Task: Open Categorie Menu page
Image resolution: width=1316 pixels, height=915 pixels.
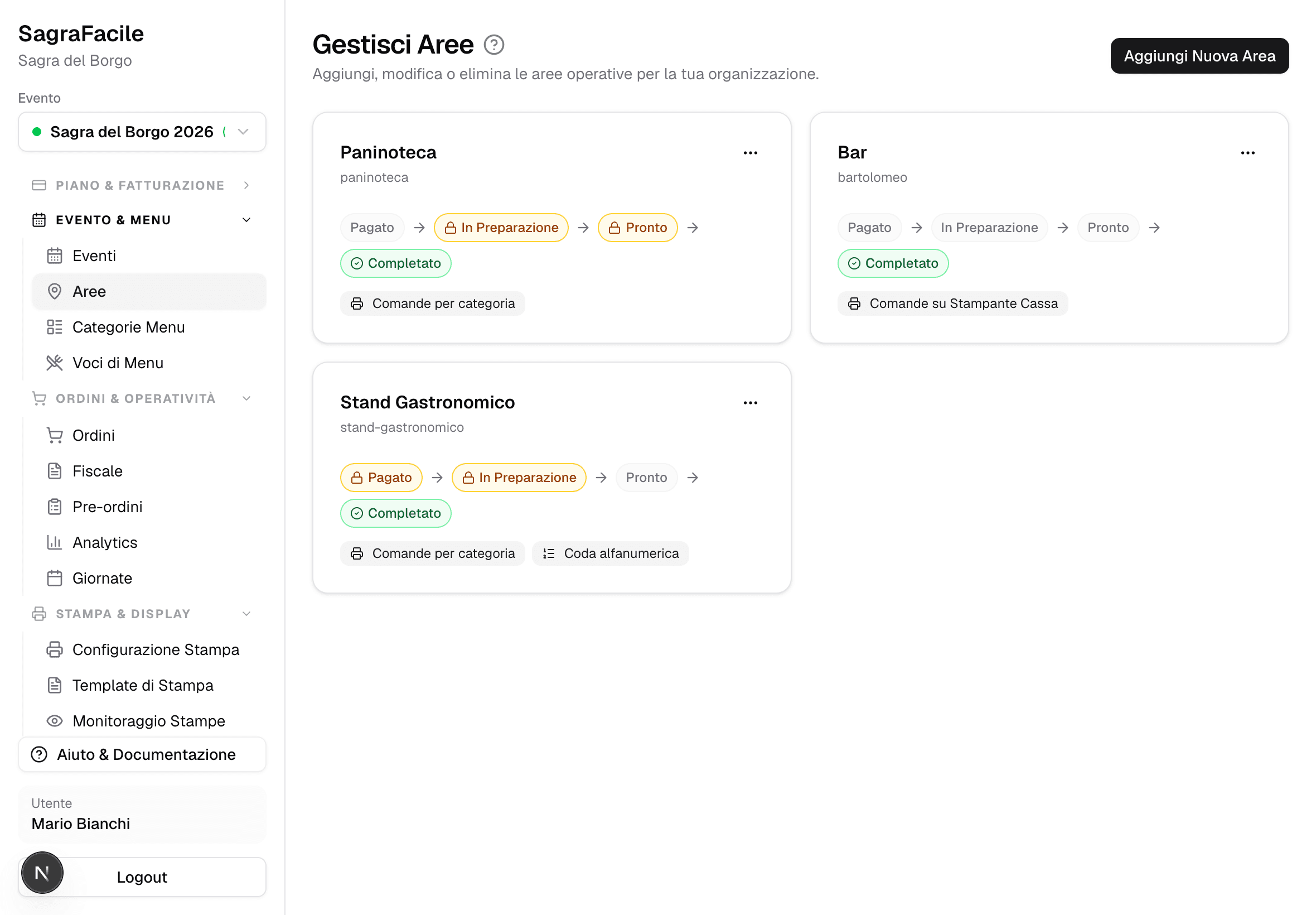Action: (x=149, y=327)
